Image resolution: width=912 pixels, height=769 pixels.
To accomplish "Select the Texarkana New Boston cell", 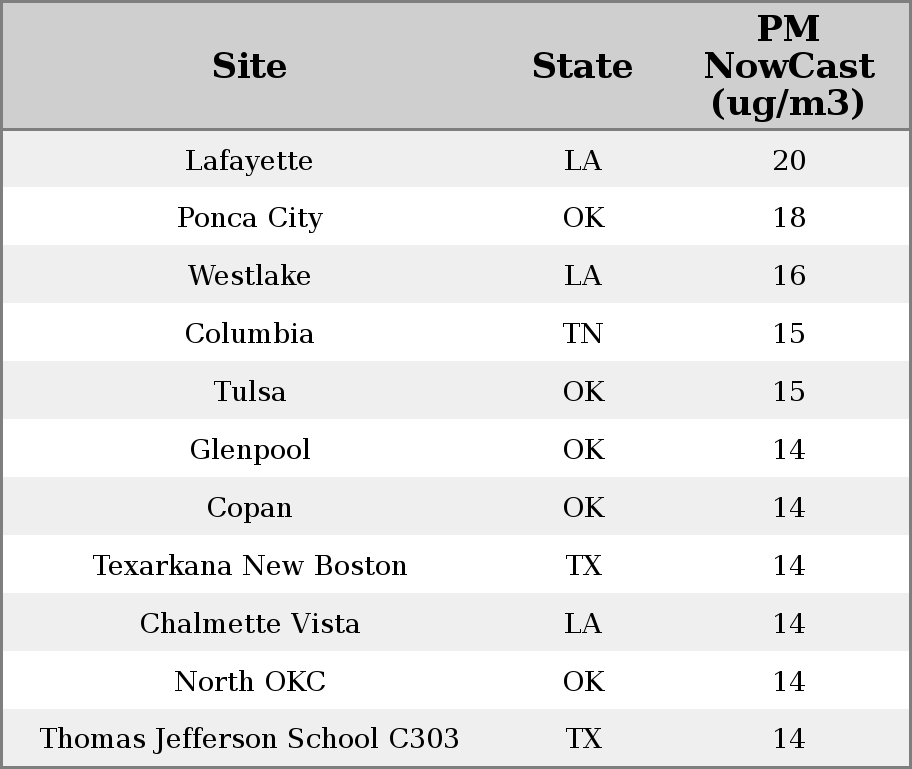I will click(x=249, y=566).
